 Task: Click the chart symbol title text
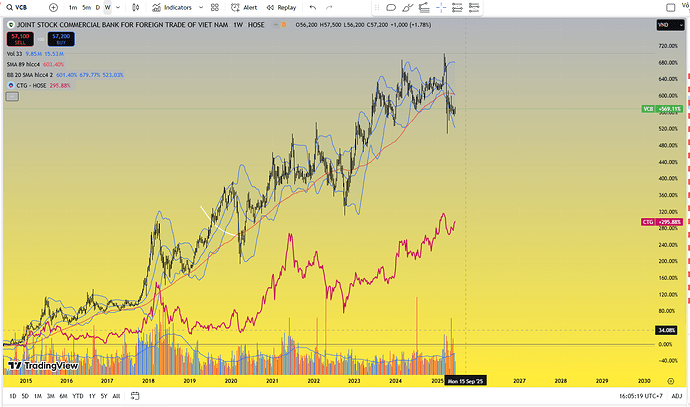(x=122, y=25)
